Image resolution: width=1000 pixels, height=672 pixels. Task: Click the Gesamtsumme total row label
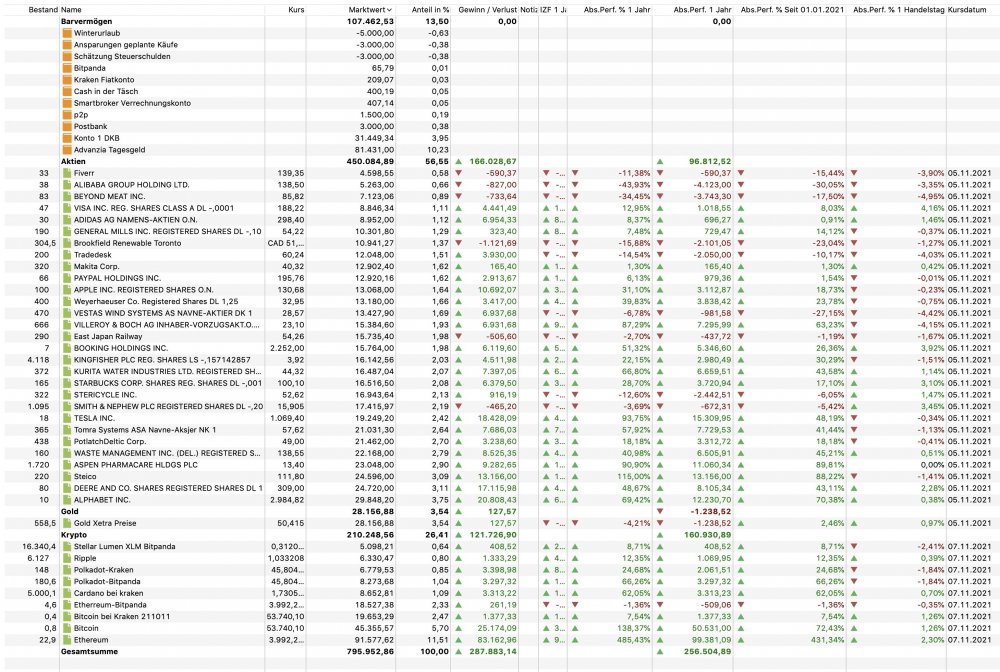89,652
